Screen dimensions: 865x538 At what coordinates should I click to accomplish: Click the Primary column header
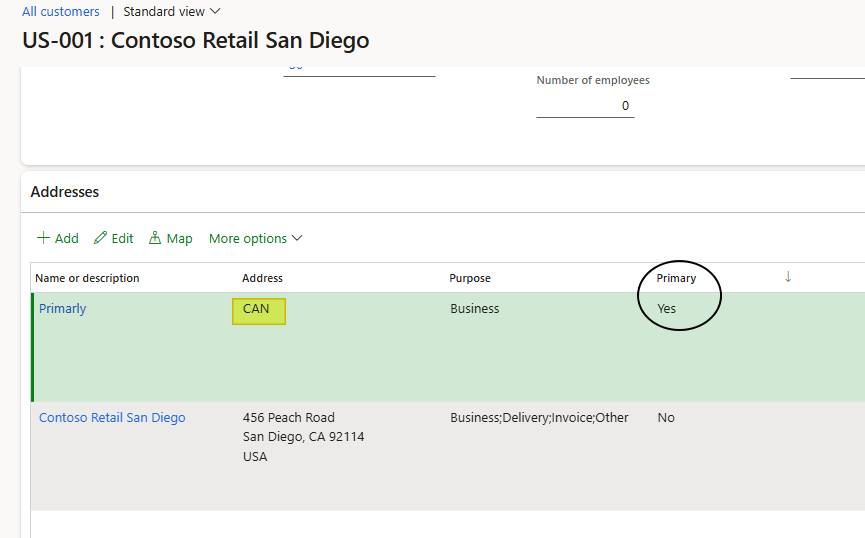[x=676, y=278]
